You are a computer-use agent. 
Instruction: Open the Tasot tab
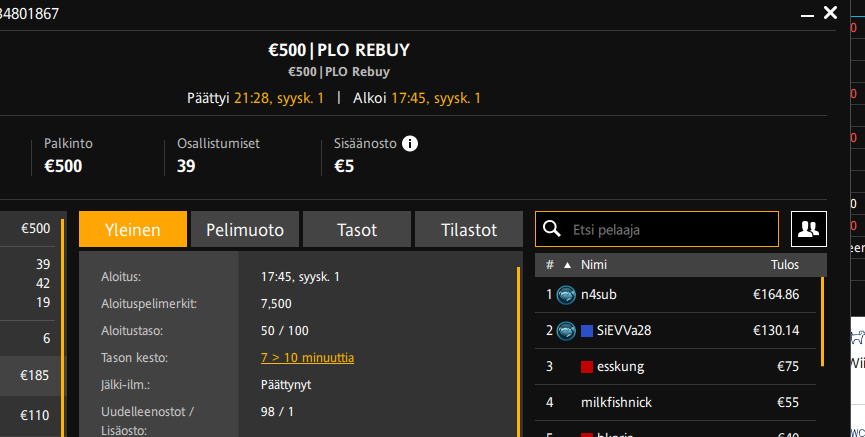click(x=357, y=229)
